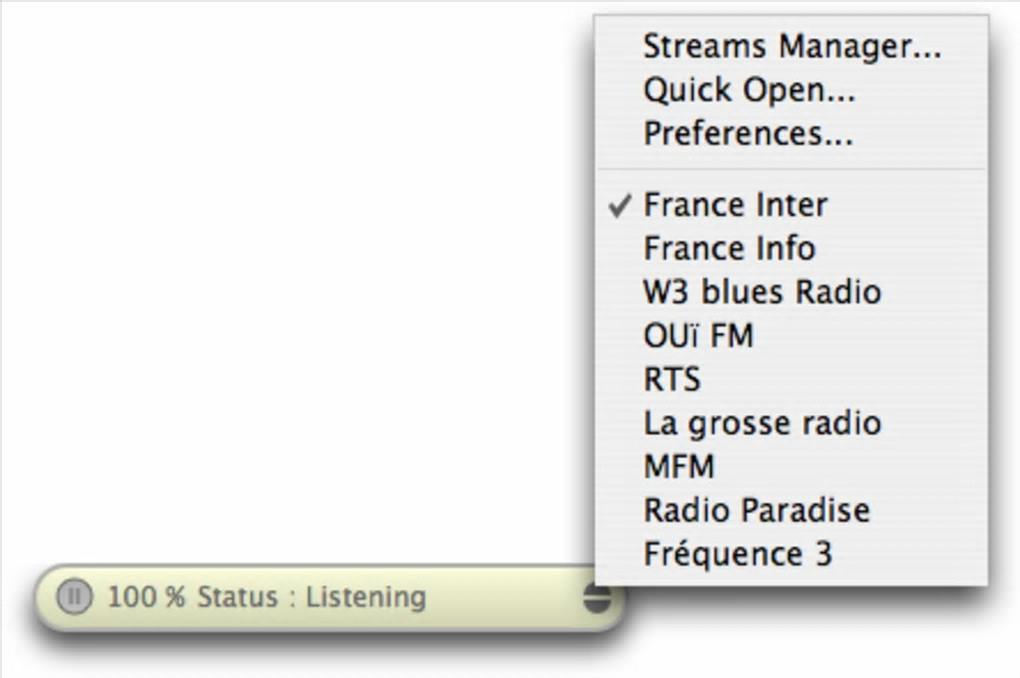1020x678 pixels.
Task: Click the Status : Listening text
Action: point(311,597)
